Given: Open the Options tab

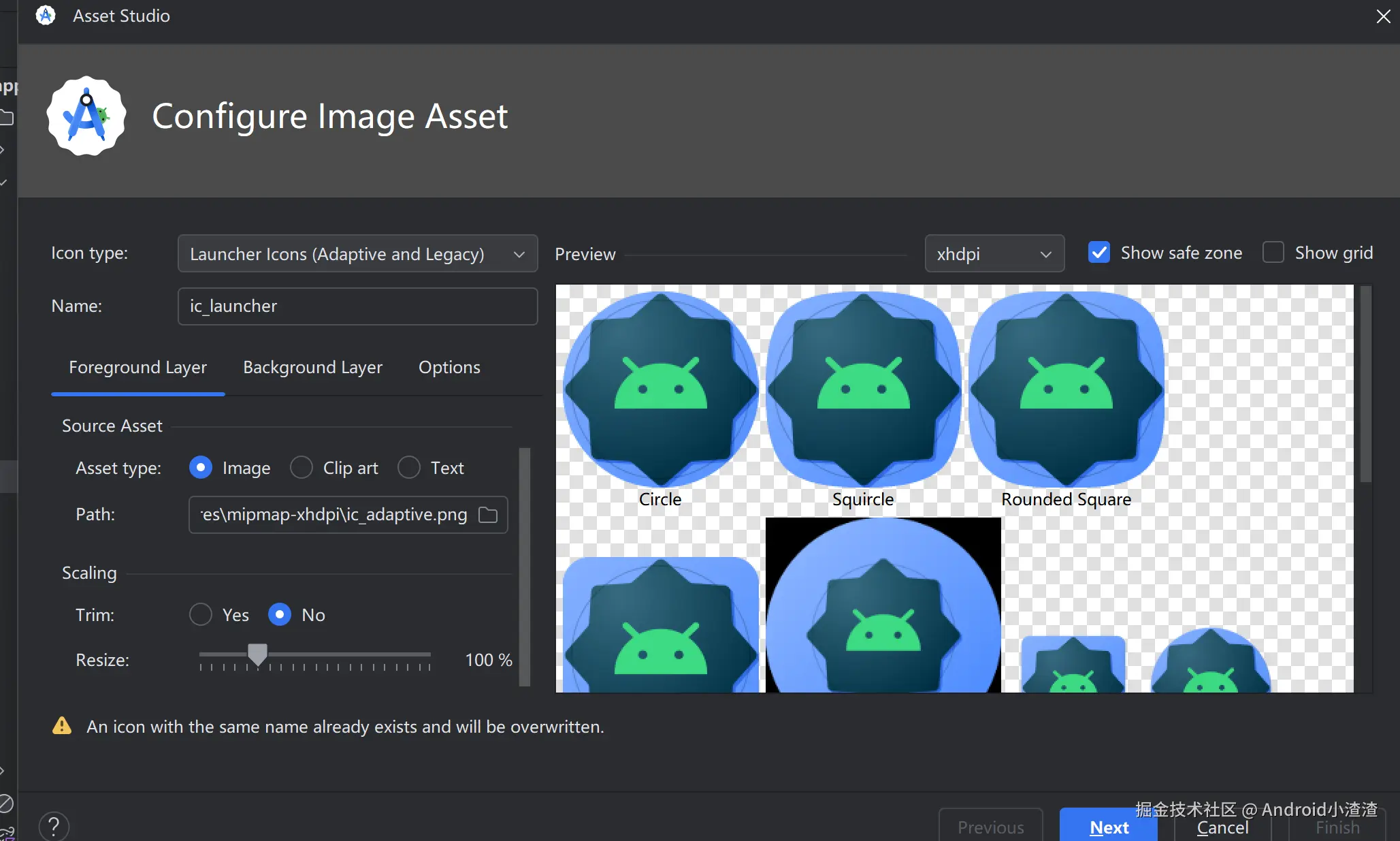Looking at the screenshot, I should coord(449,368).
